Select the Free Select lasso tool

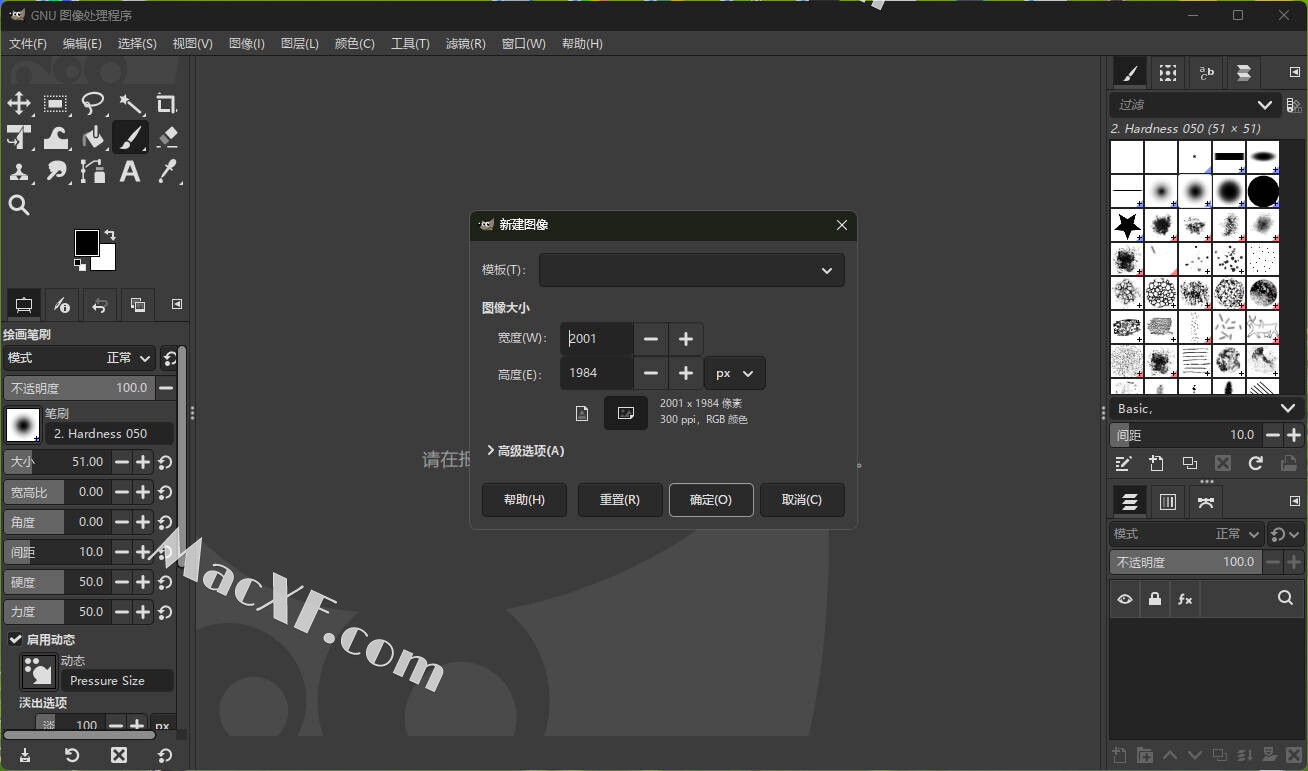pos(93,103)
